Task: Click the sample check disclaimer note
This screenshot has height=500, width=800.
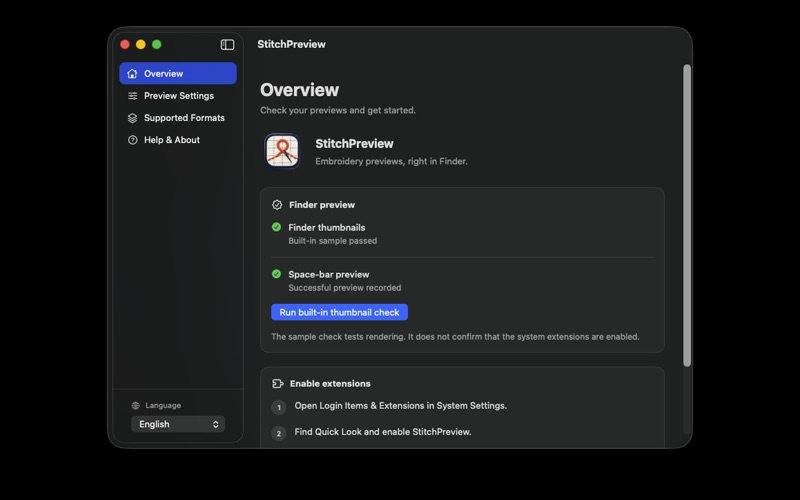Action: [455, 337]
